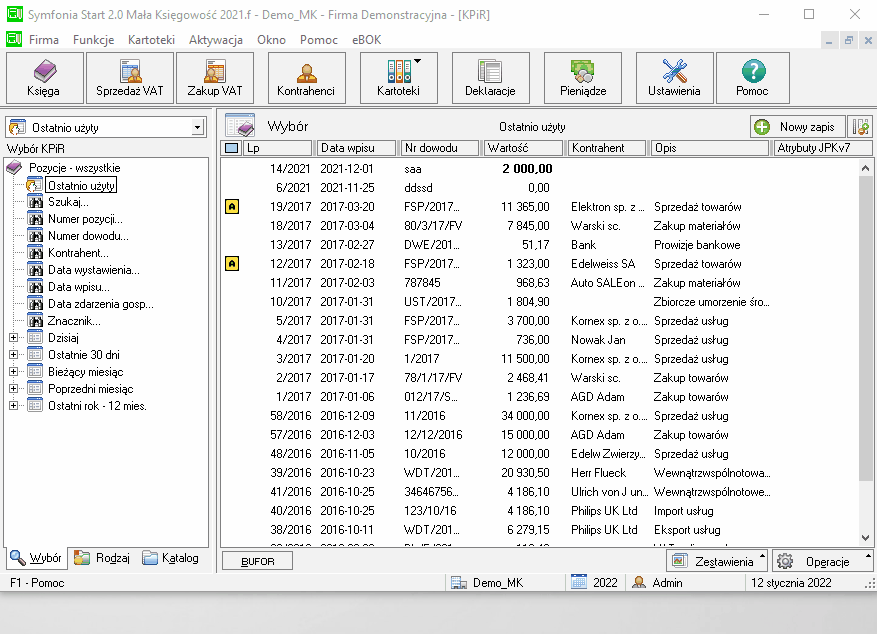Expand Ostatni rok - 12 mies. node
Image resolution: width=877 pixels, height=634 pixels.
[13, 405]
